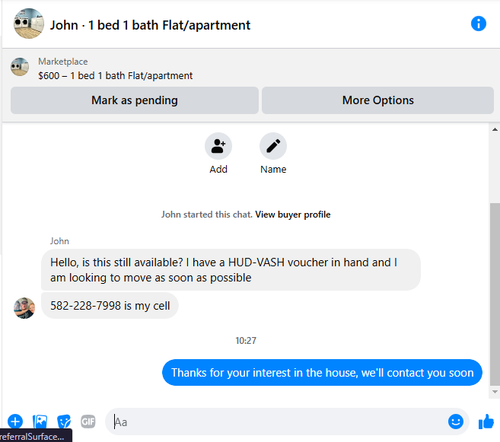Send a thumbs-up like
500x442 pixels.
(486, 421)
